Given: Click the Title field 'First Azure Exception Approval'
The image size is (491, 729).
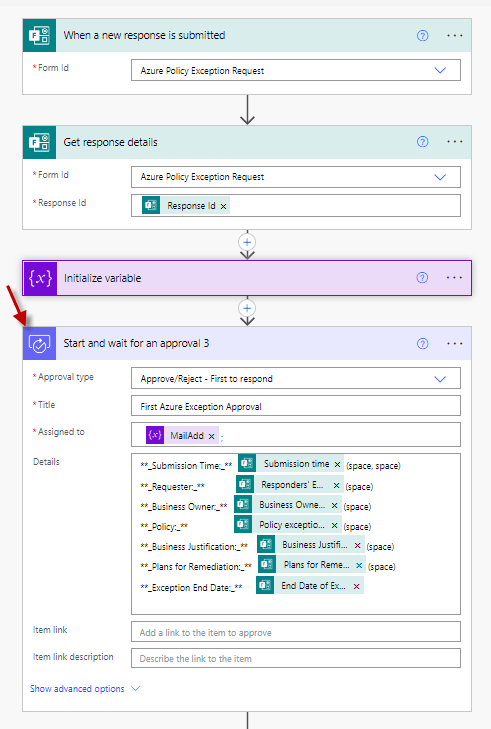Looking at the screenshot, I should pyautogui.click(x=296, y=406).
